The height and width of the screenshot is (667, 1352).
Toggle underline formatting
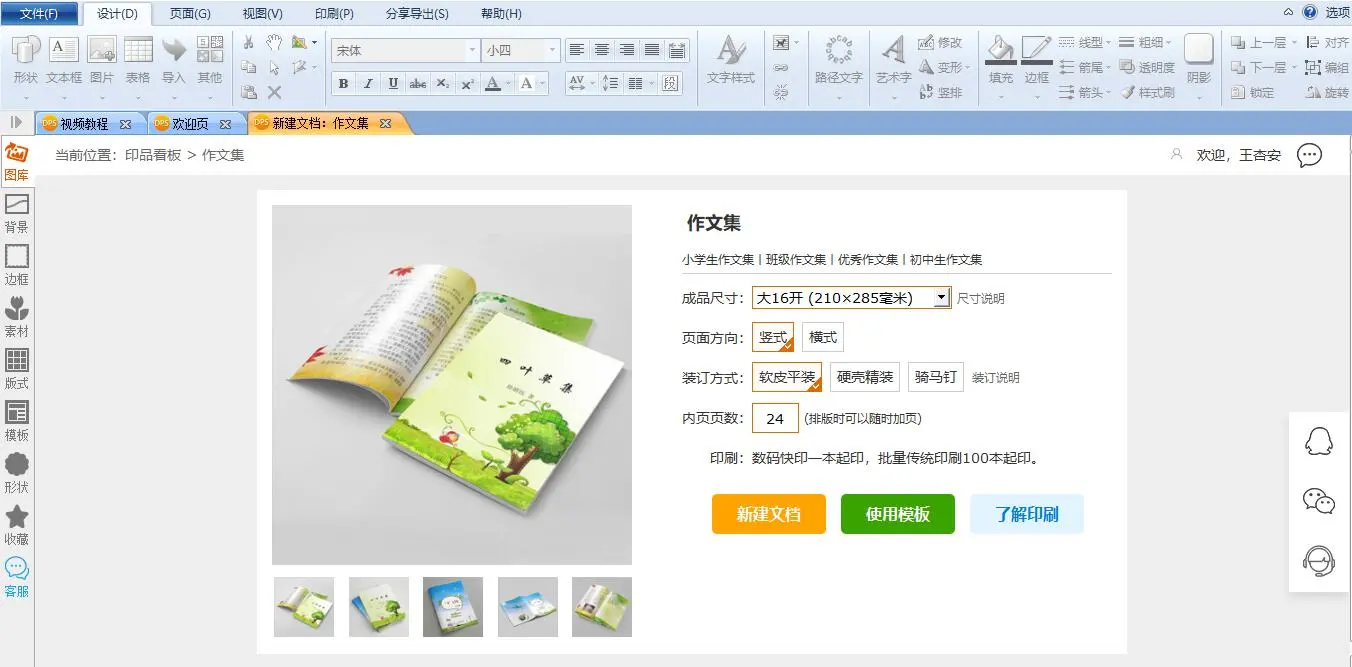click(x=393, y=84)
